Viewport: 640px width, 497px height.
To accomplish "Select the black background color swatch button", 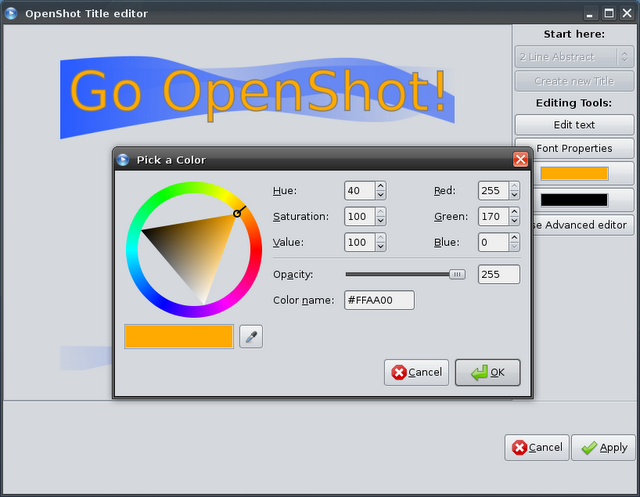I will click(x=574, y=200).
